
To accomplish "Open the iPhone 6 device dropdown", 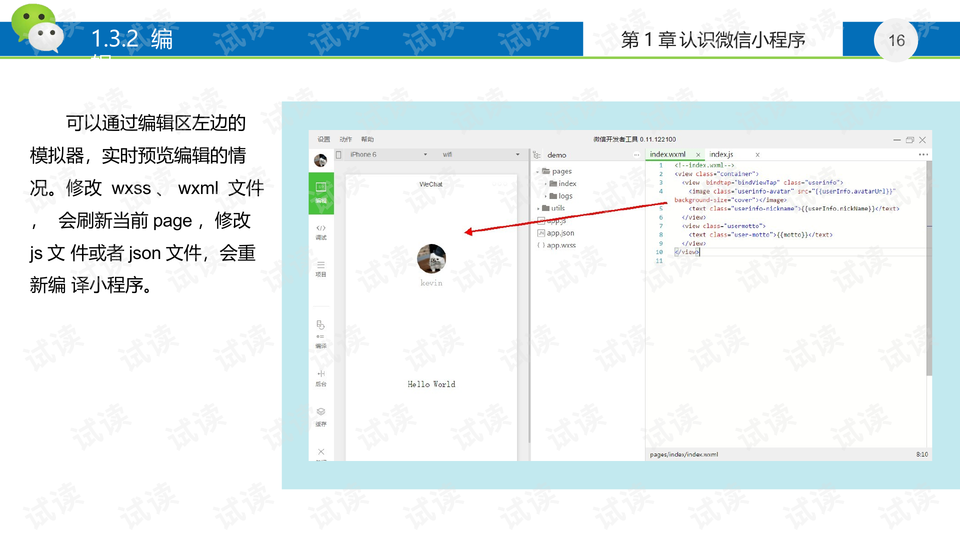I will (x=388, y=155).
